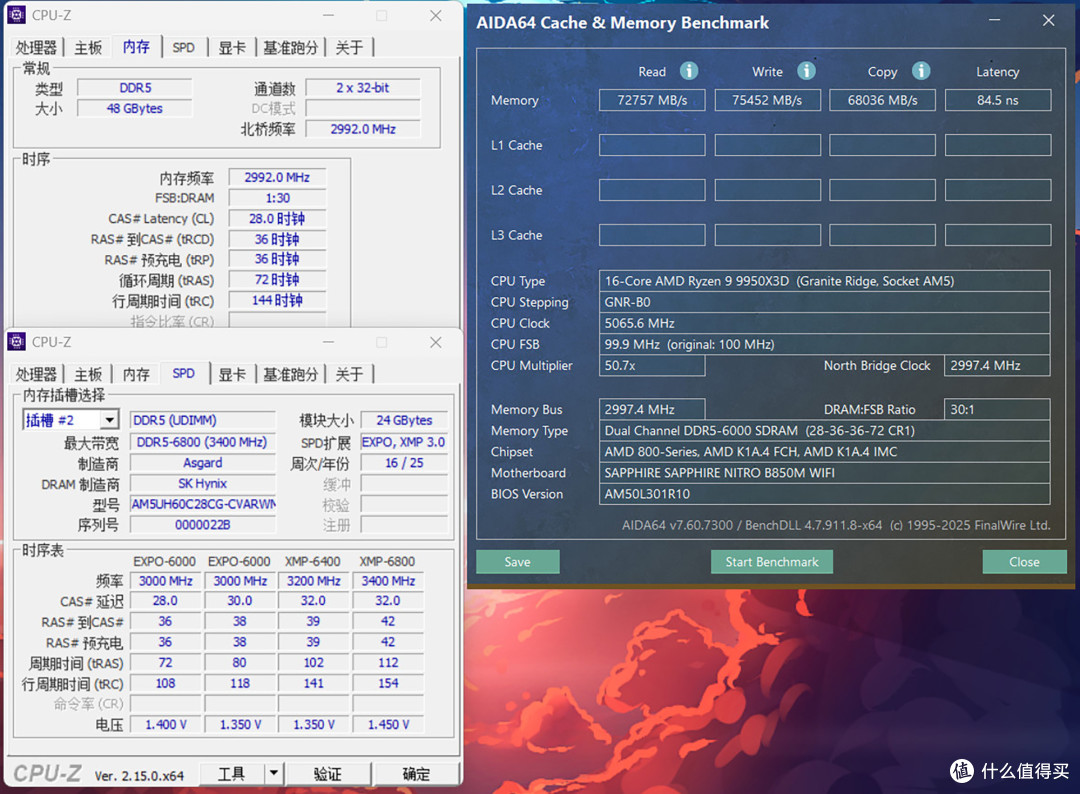This screenshot has width=1080, height=794.
Task: Open the Tools dropdown arrow in CPU-Z
Action: [x=273, y=773]
